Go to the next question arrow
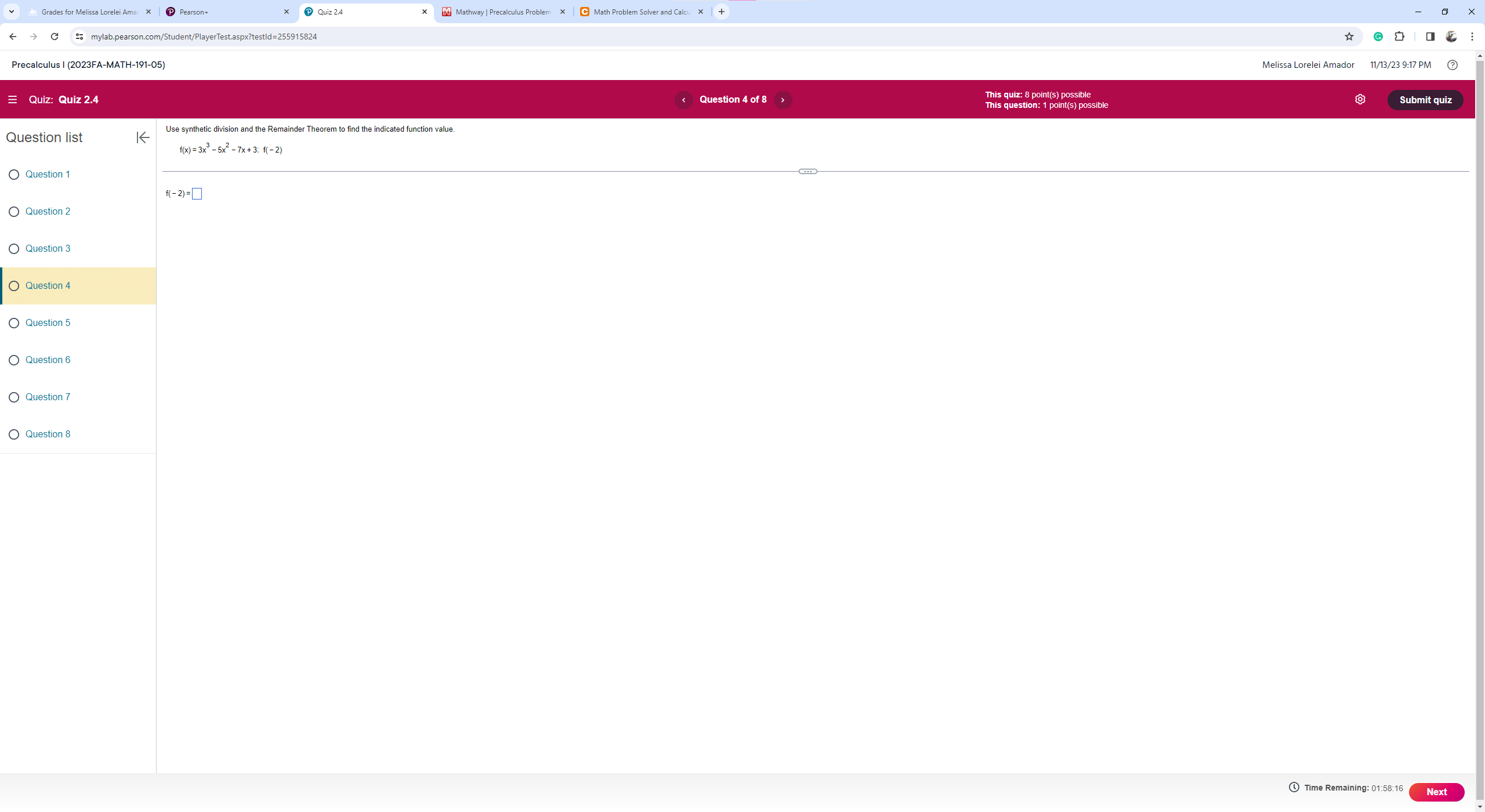 click(783, 100)
